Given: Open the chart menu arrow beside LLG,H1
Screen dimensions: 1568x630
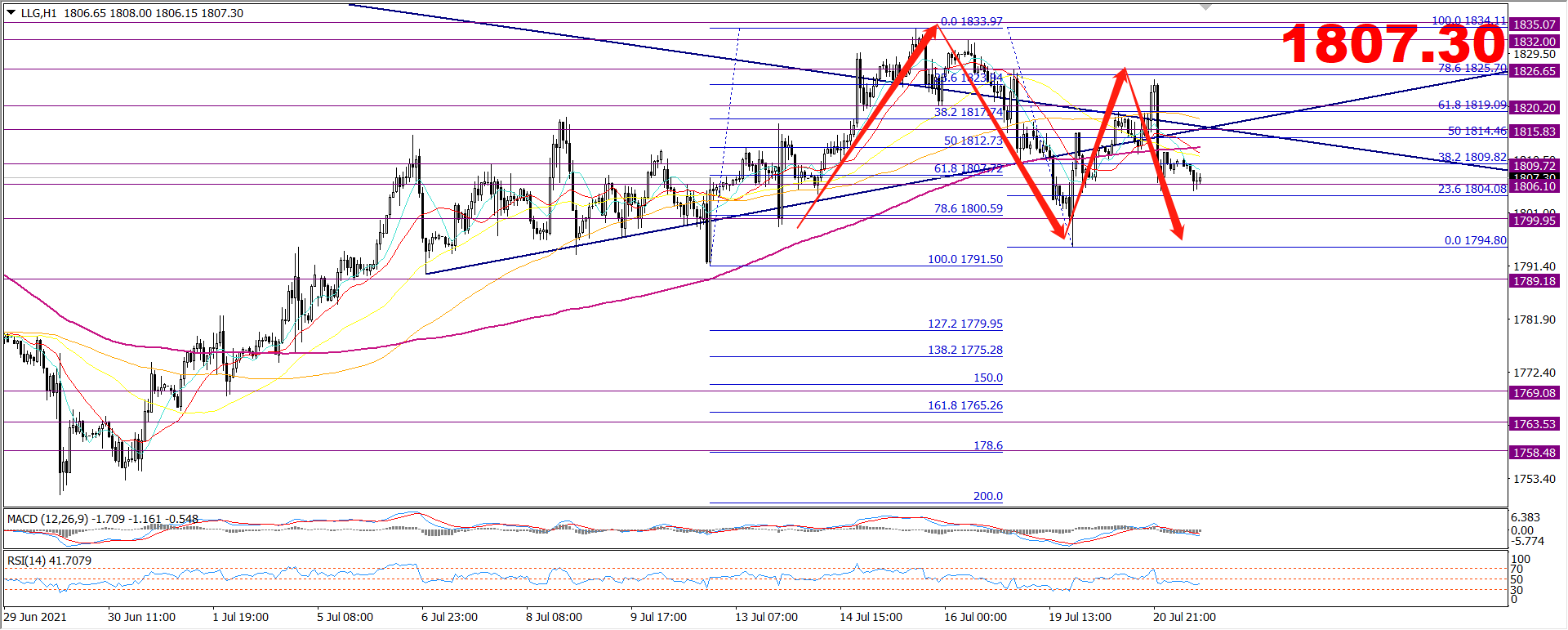Looking at the screenshot, I should [x=11, y=13].
